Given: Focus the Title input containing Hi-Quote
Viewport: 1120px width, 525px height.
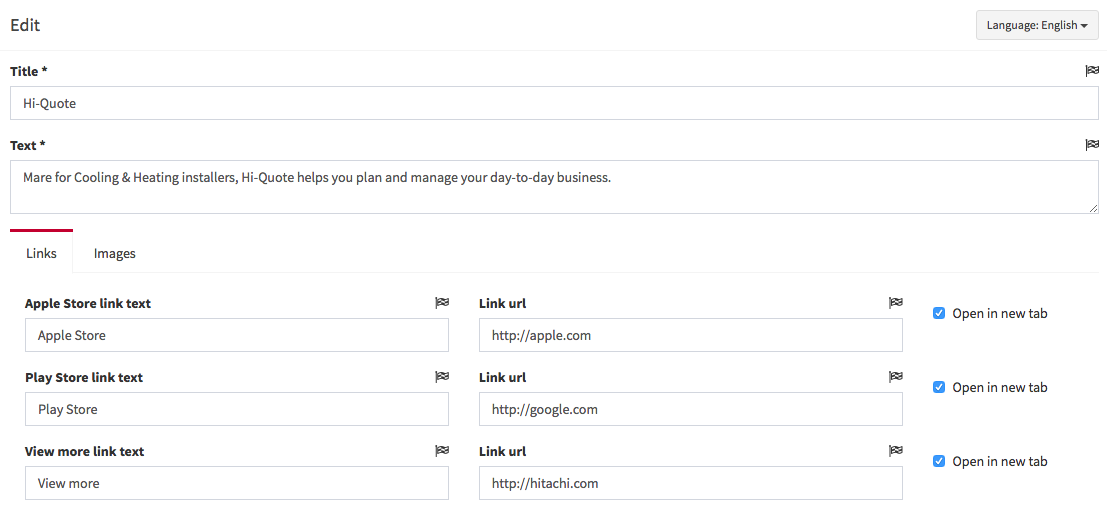Looking at the screenshot, I should [x=554, y=103].
